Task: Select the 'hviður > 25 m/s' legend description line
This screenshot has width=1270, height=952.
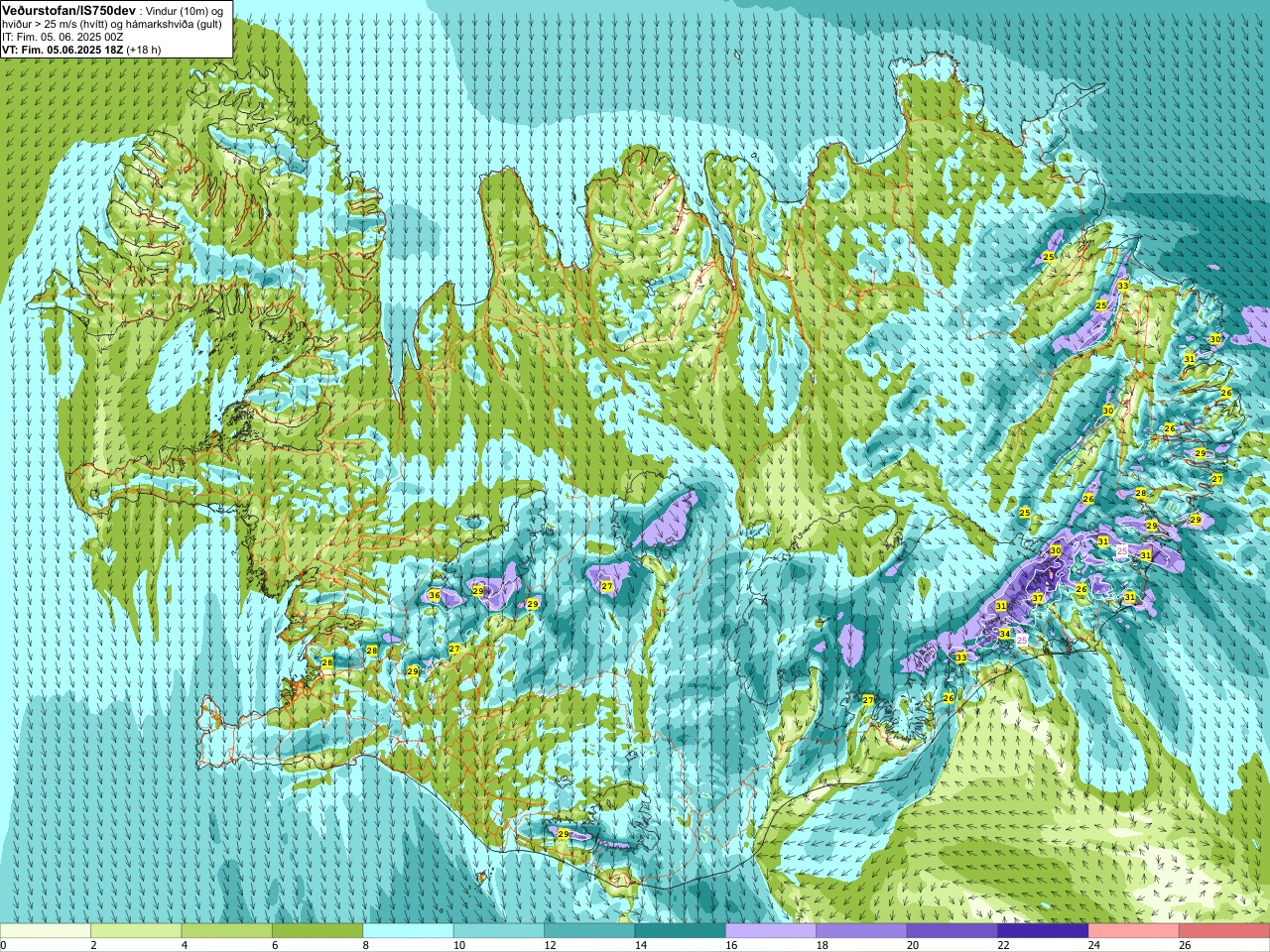Action: coord(111,23)
